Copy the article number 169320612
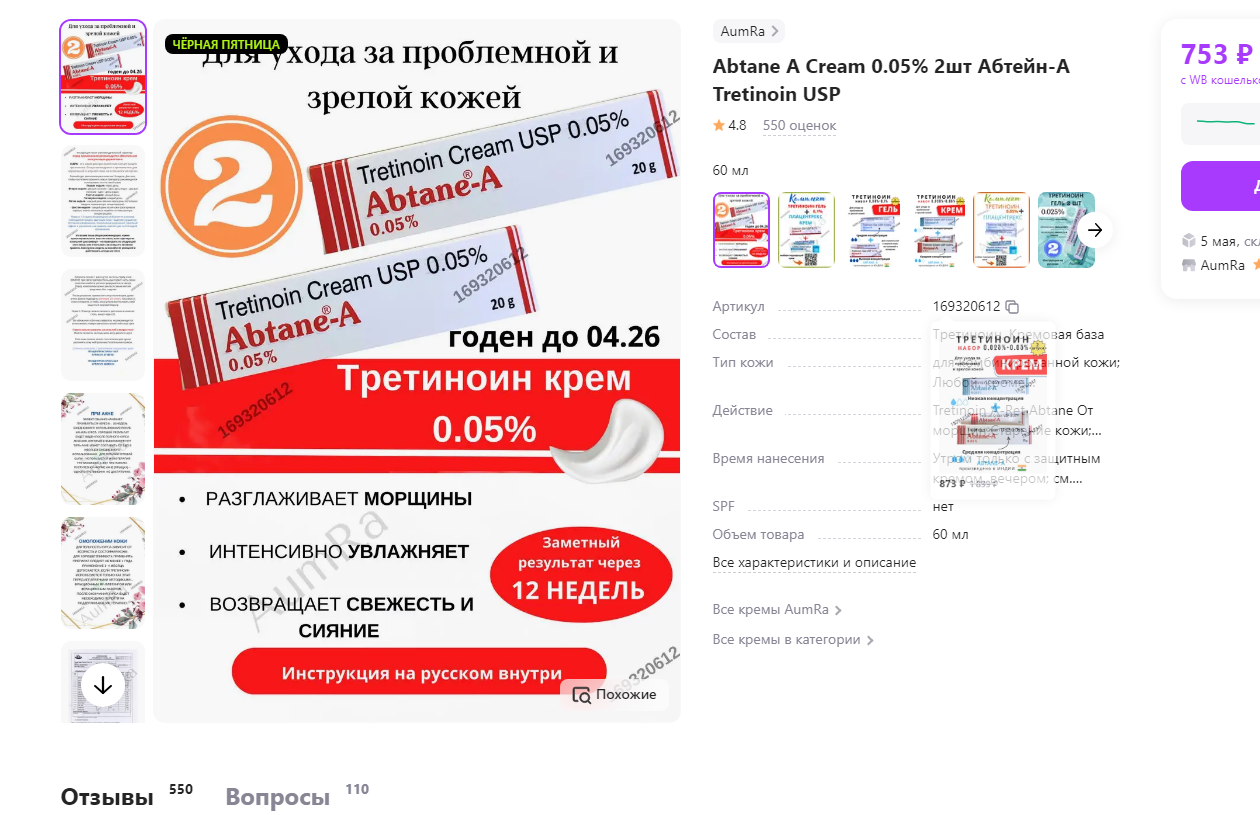 pos(1012,307)
